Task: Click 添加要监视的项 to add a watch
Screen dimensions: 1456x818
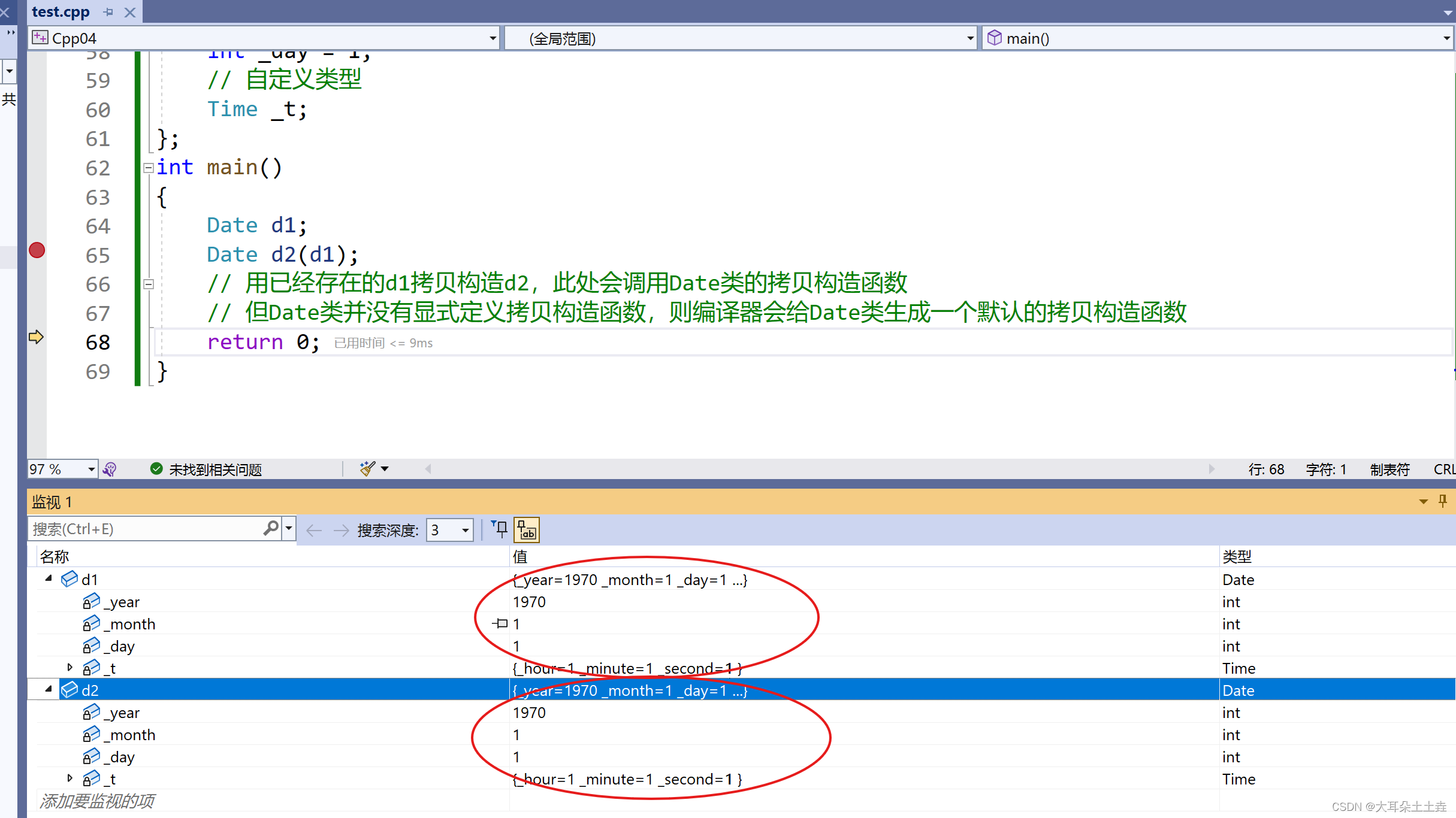Action: 97,801
